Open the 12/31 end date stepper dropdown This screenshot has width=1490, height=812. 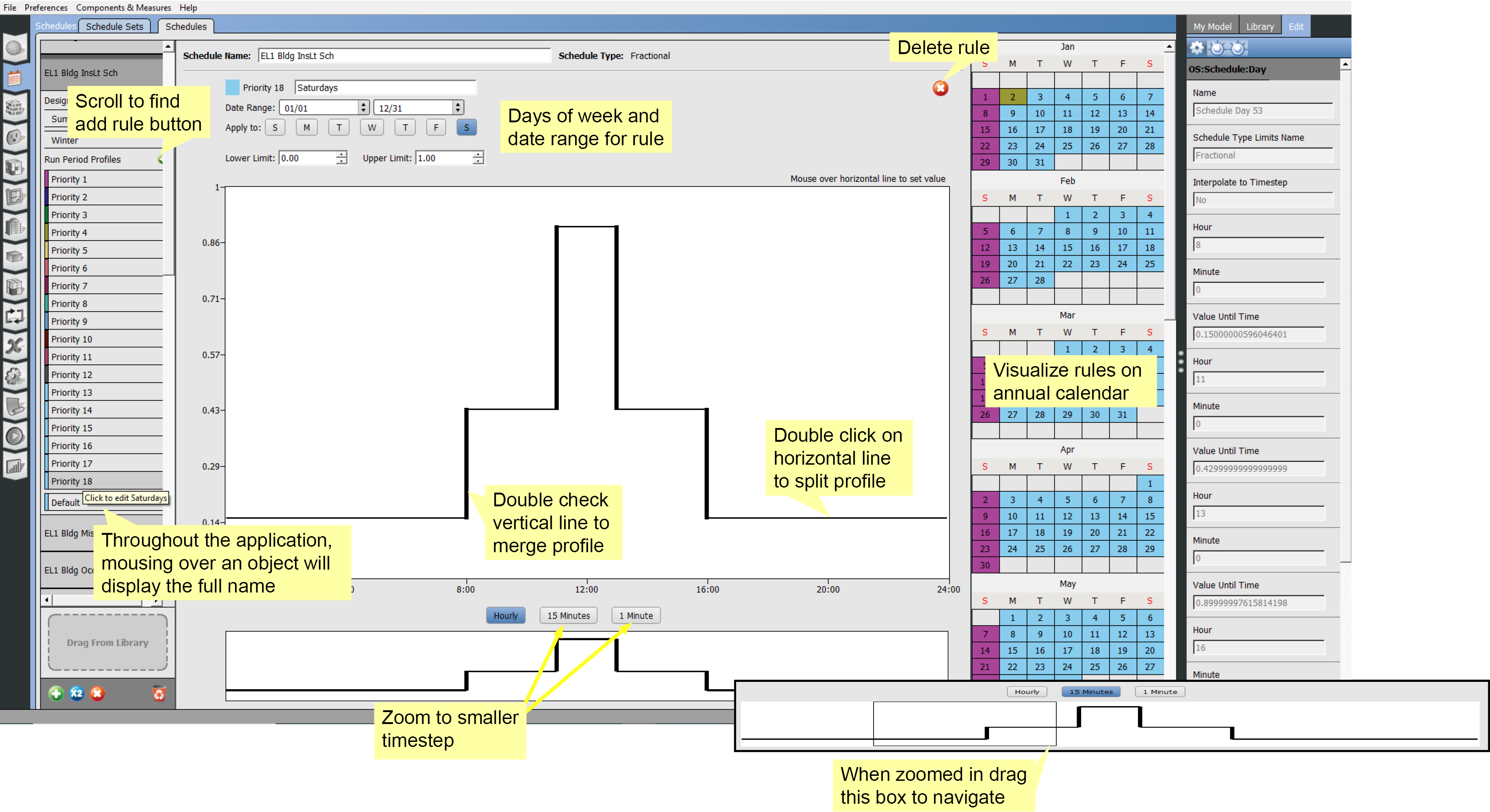point(457,107)
